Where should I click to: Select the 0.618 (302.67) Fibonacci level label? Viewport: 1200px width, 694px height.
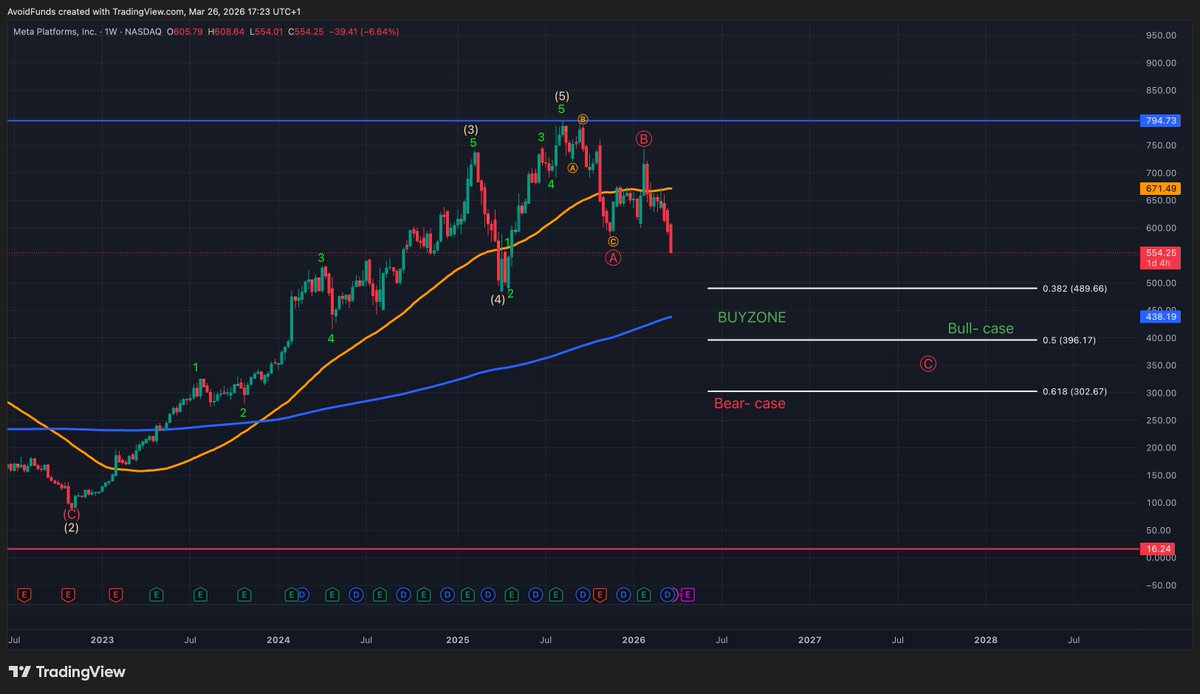click(x=1075, y=391)
